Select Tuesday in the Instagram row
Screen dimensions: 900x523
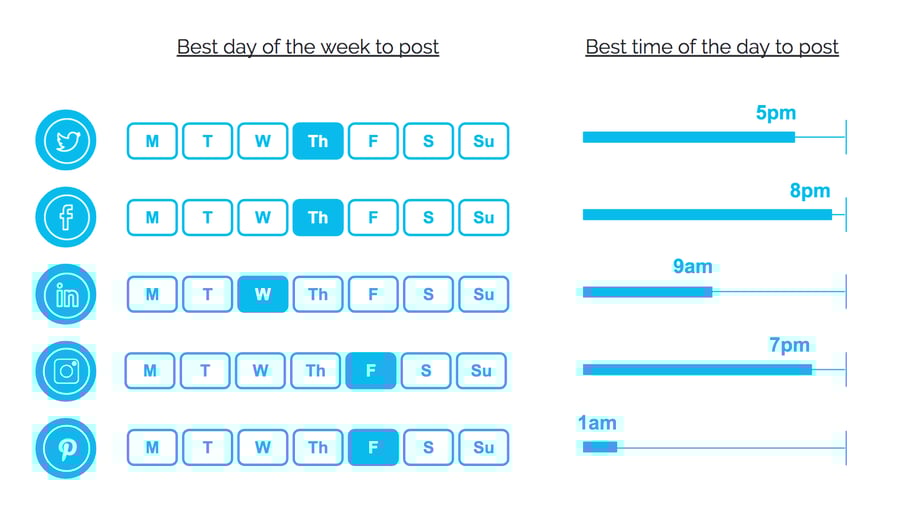(x=205, y=371)
